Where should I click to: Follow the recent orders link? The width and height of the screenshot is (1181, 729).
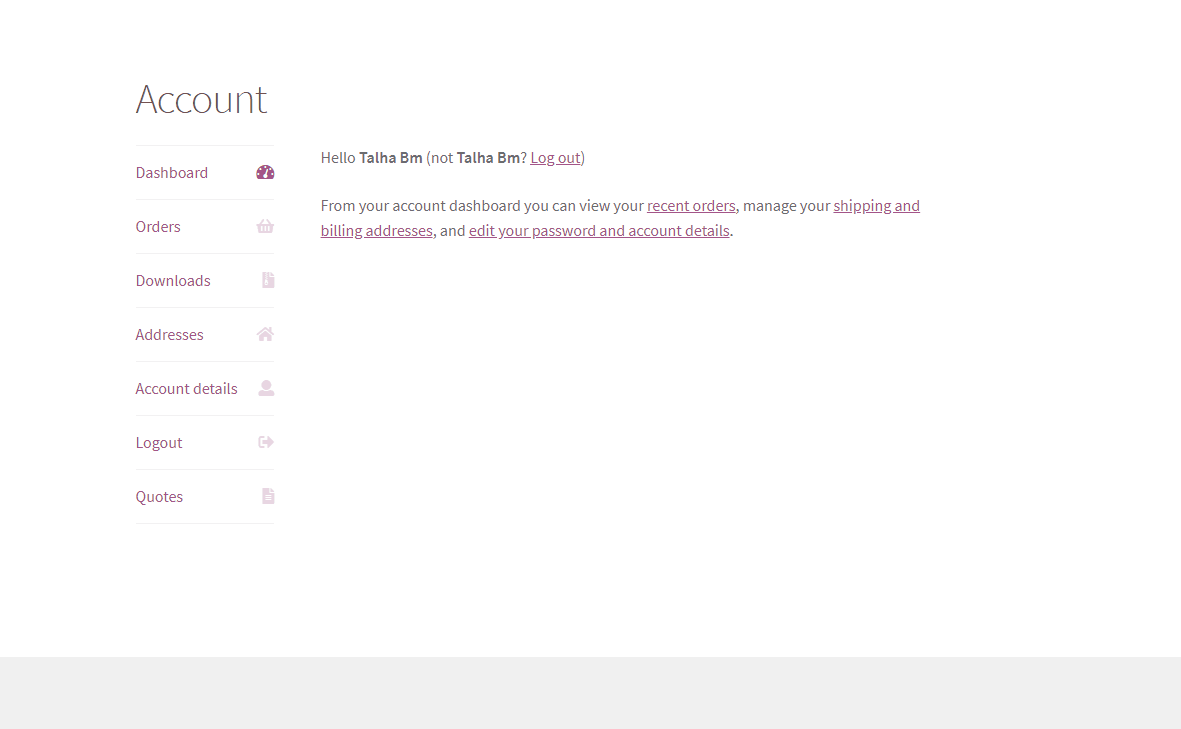[x=691, y=206]
